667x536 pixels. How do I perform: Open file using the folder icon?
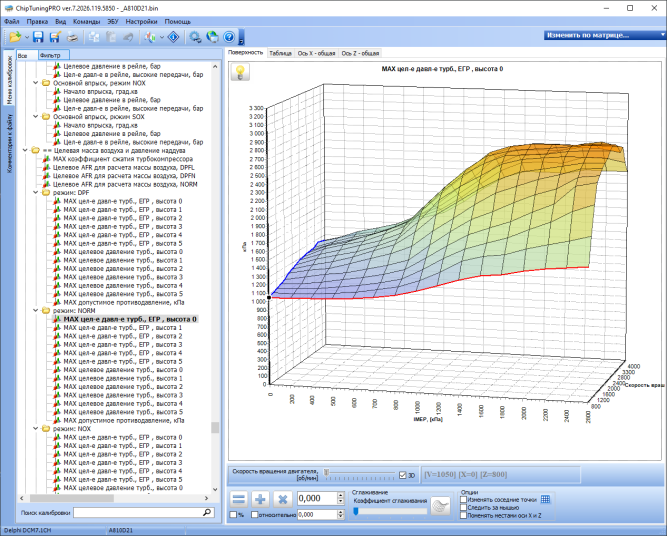click(15, 37)
